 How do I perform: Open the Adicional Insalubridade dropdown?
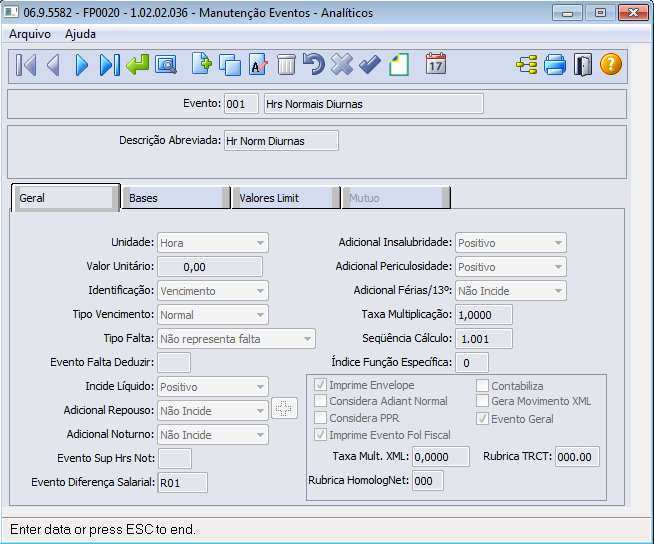(511, 243)
